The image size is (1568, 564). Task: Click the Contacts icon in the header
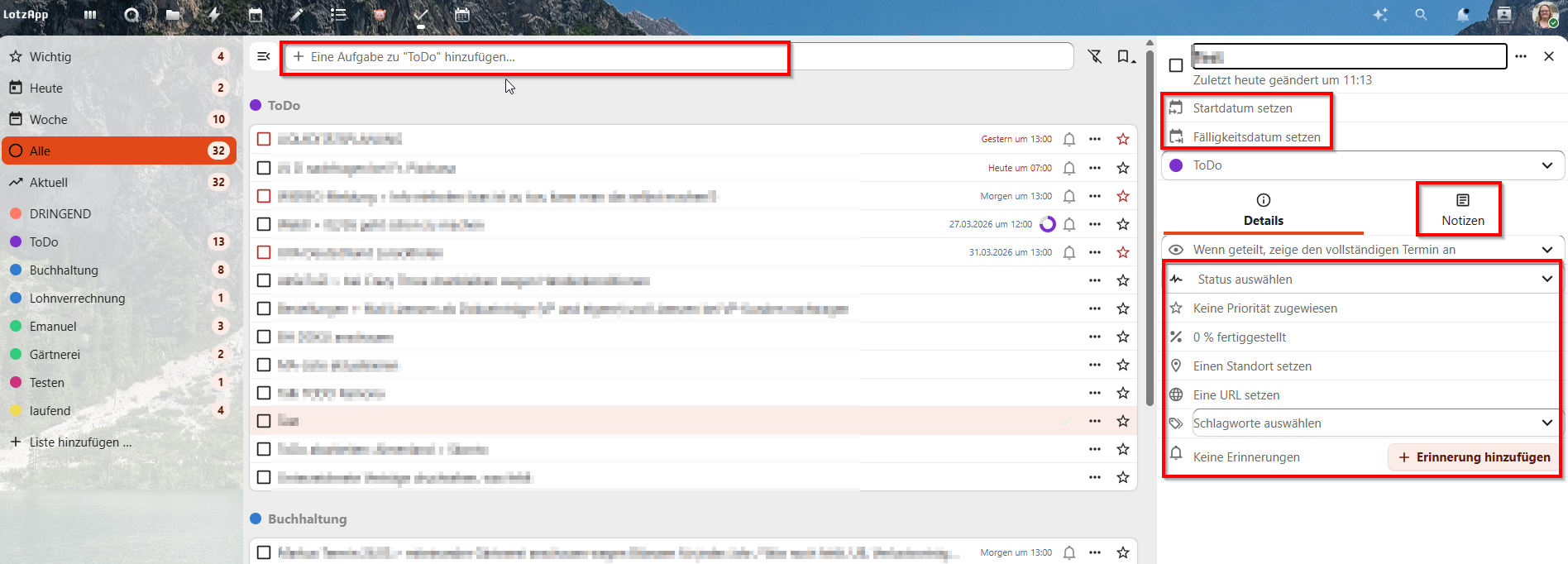click(1503, 15)
